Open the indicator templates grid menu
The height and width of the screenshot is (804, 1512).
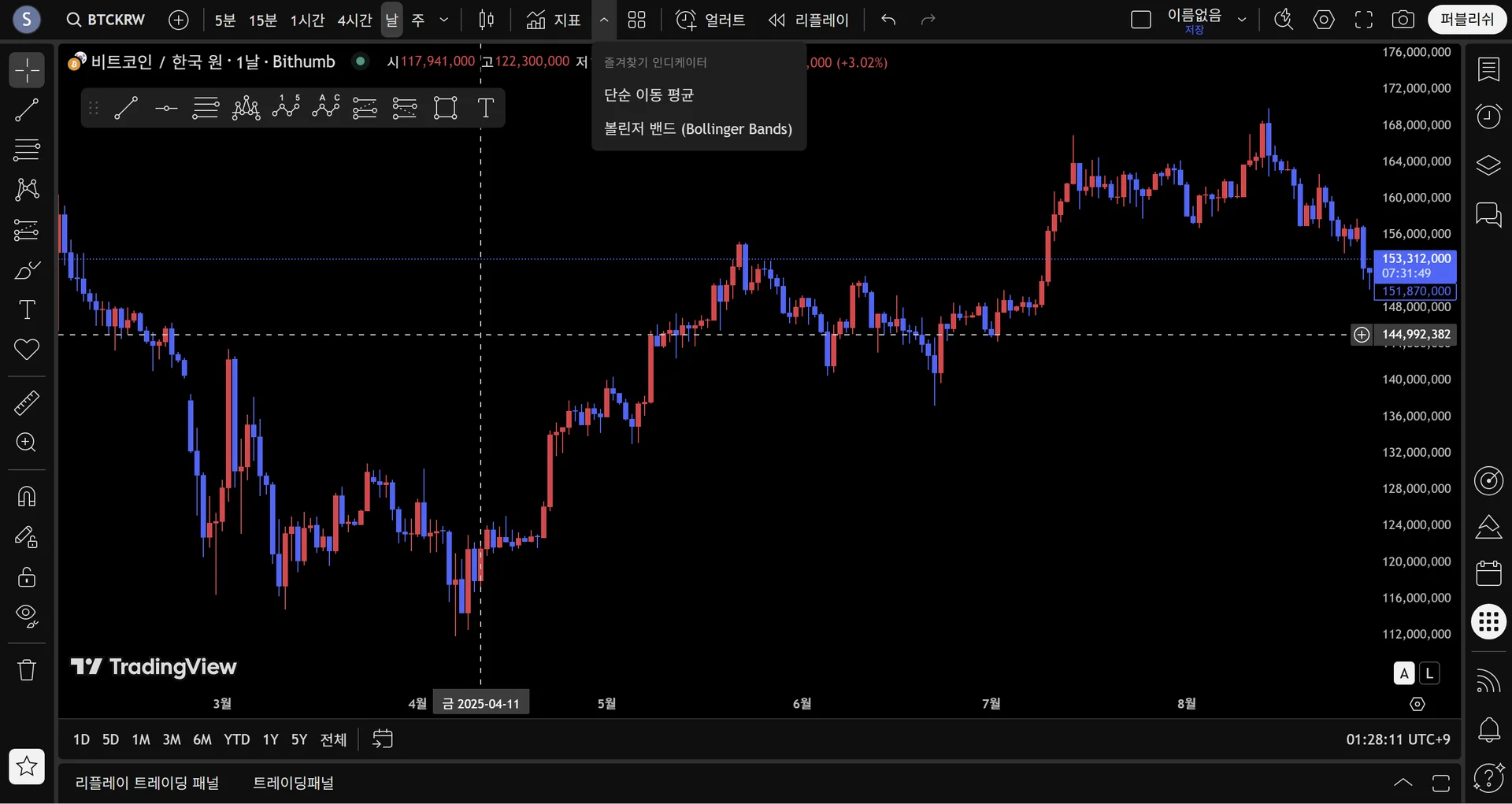(x=636, y=20)
